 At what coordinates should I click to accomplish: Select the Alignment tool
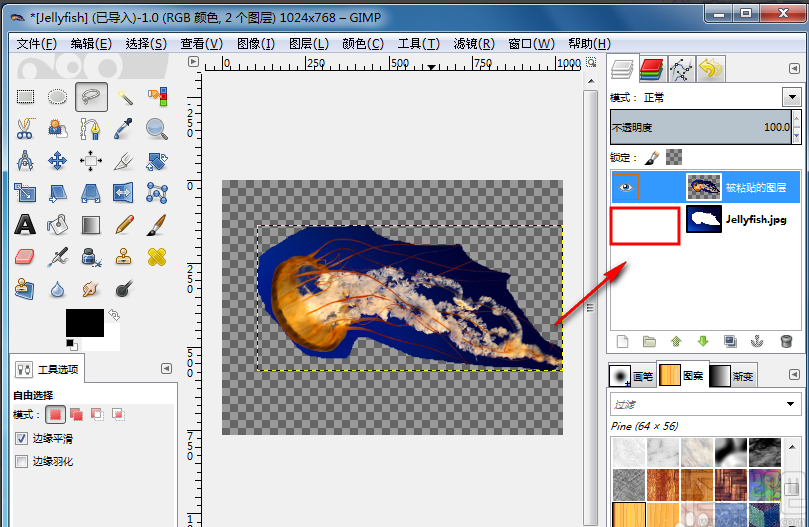(91, 161)
